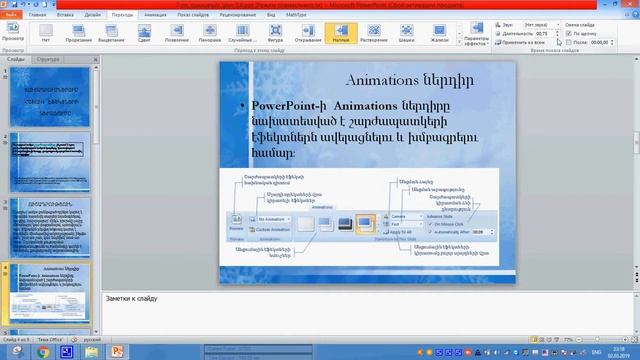The image size is (640, 360).
Task: Open the Дизайн ribbon tab
Action: pos(93,15)
